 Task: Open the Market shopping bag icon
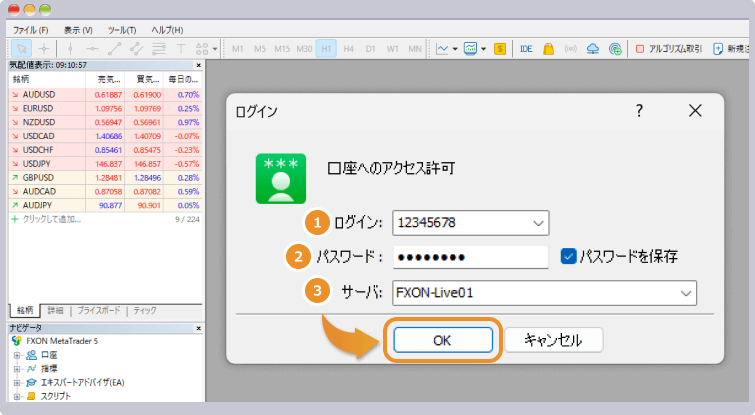(x=548, y=49)
